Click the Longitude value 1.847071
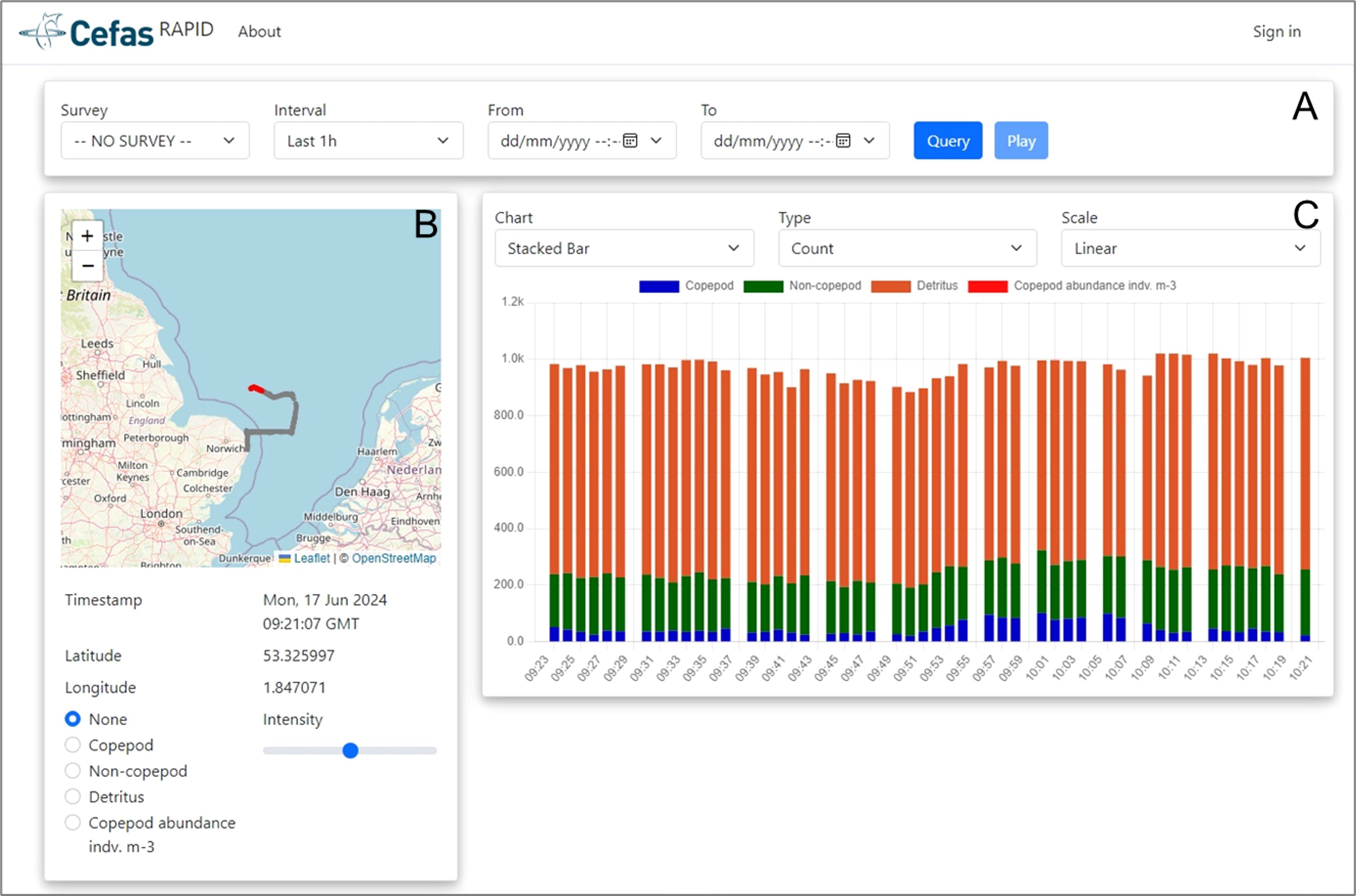This screenshot has height=896, width=1356. pyautogui.click(x=294, y=688)
